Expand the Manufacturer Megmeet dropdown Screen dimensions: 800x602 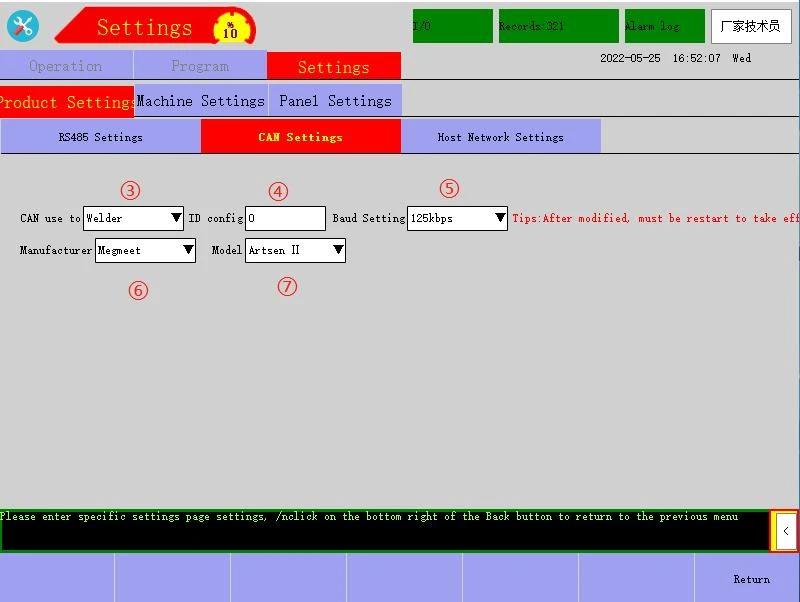click(x=145, y=250)
